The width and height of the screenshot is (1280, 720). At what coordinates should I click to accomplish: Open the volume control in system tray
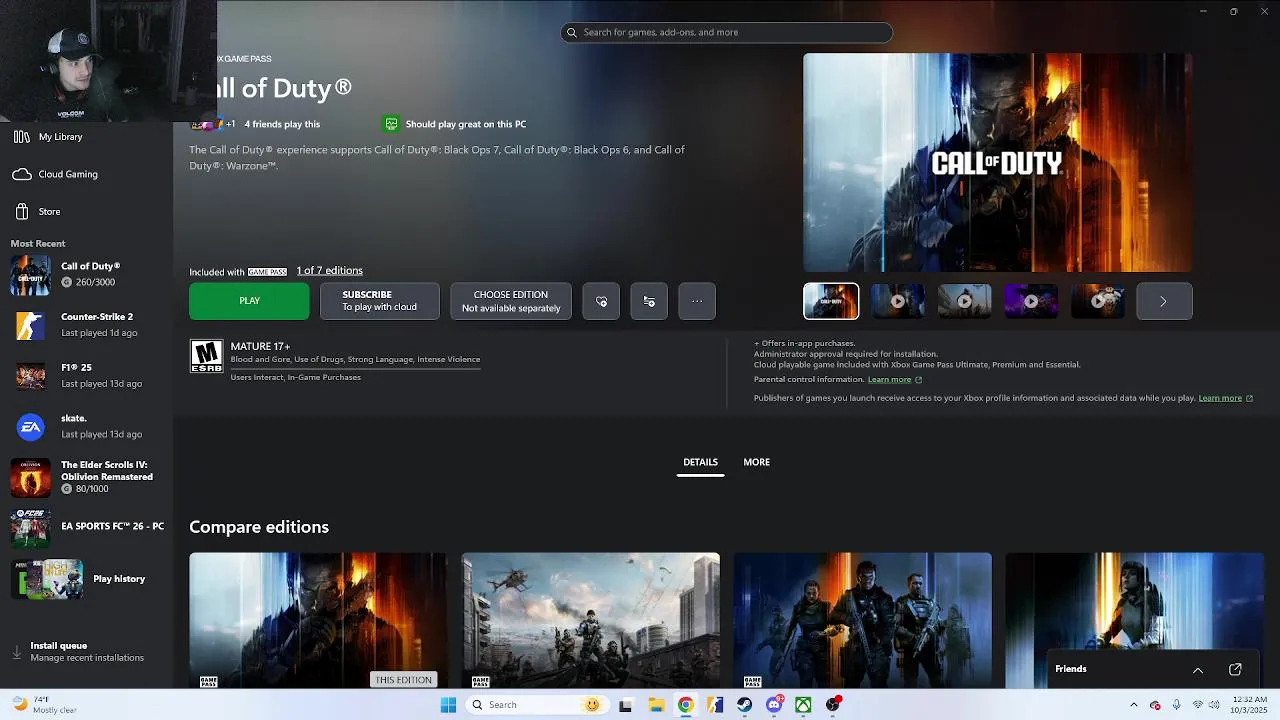pyautogui.click(x=1215, y=705)
